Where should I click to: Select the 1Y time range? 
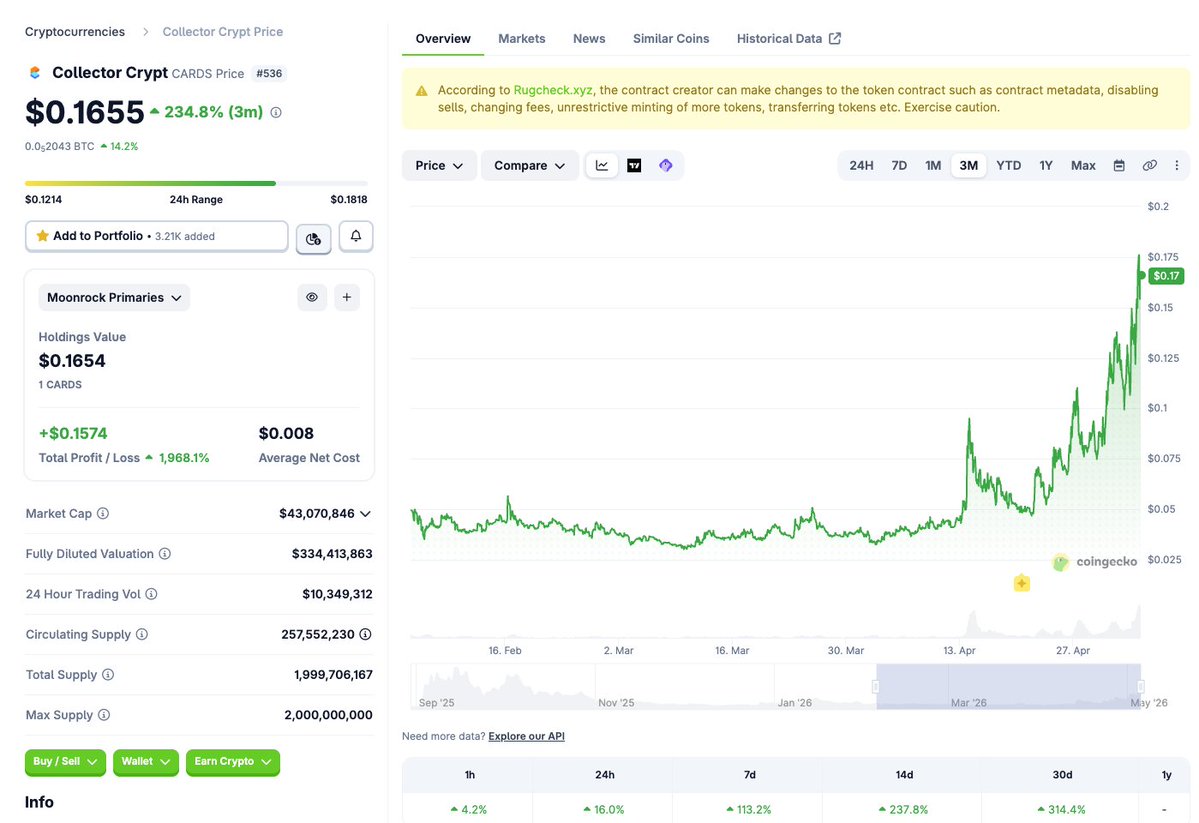pyautogui.click(x=1046, y=165)
